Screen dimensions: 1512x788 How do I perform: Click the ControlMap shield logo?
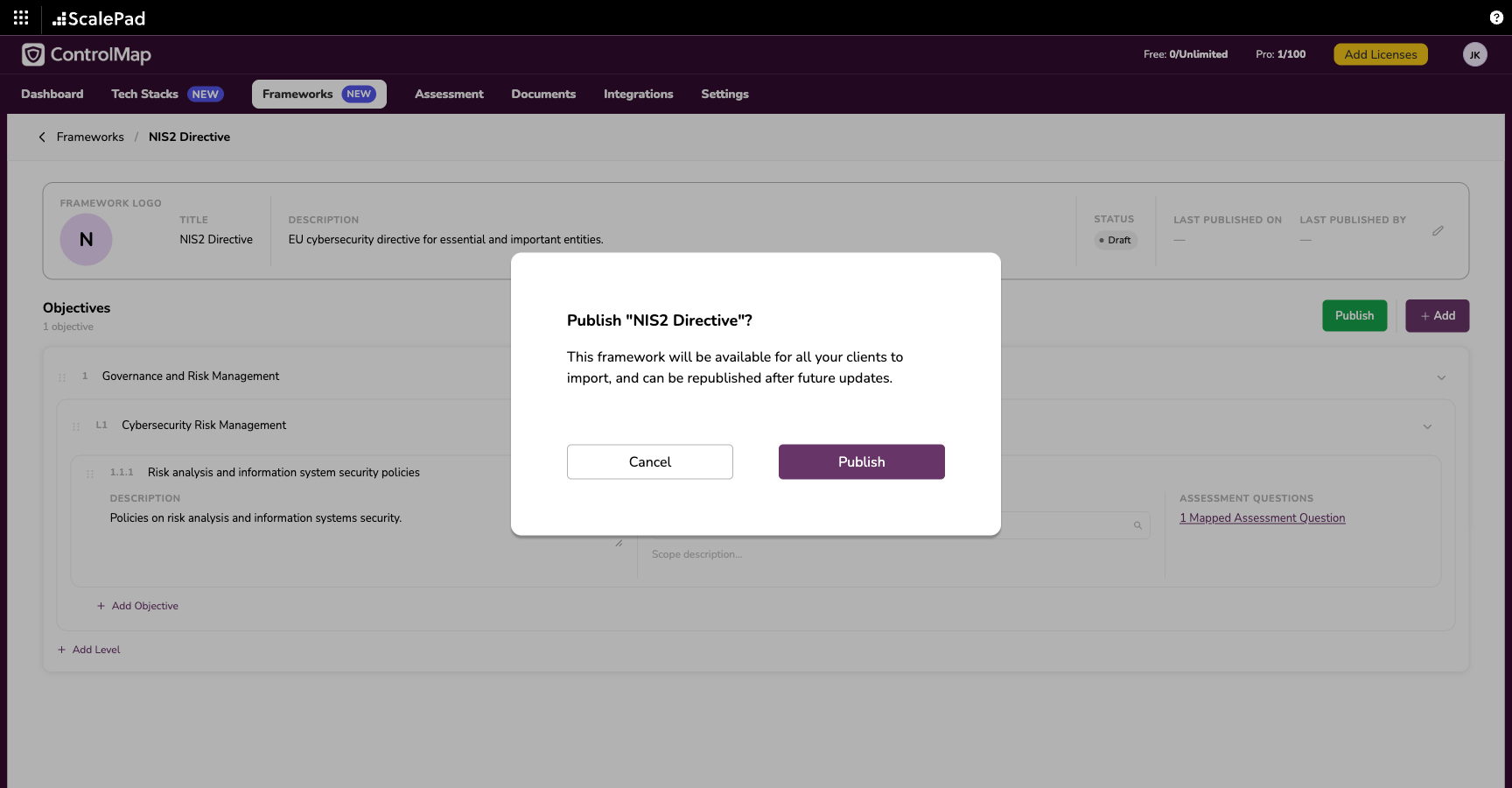point(33,54)
